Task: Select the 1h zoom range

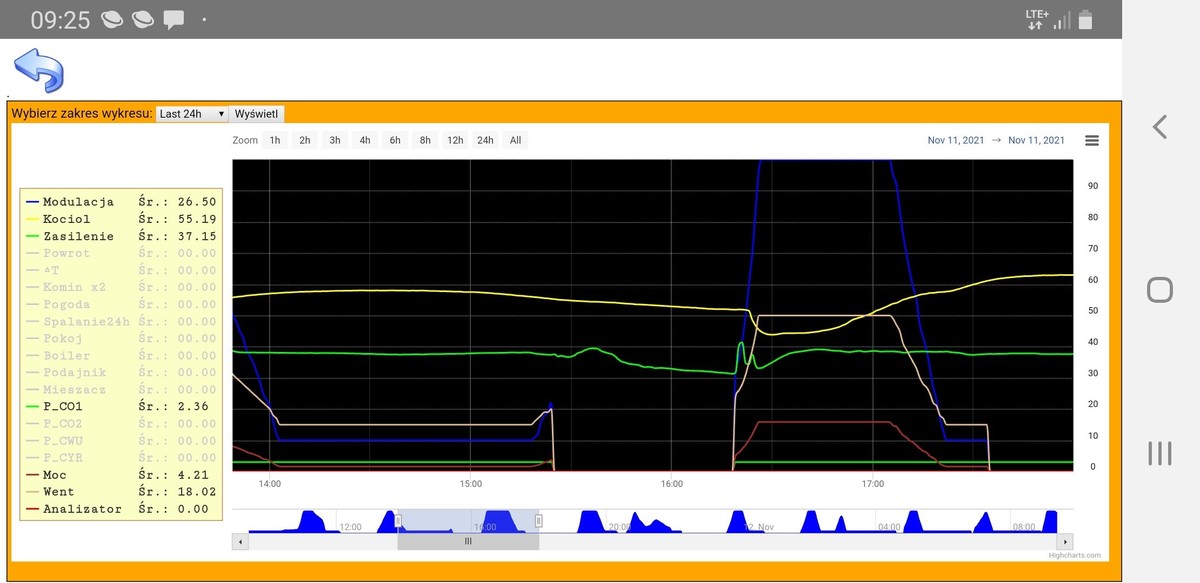Action: (x=275, y=141)
